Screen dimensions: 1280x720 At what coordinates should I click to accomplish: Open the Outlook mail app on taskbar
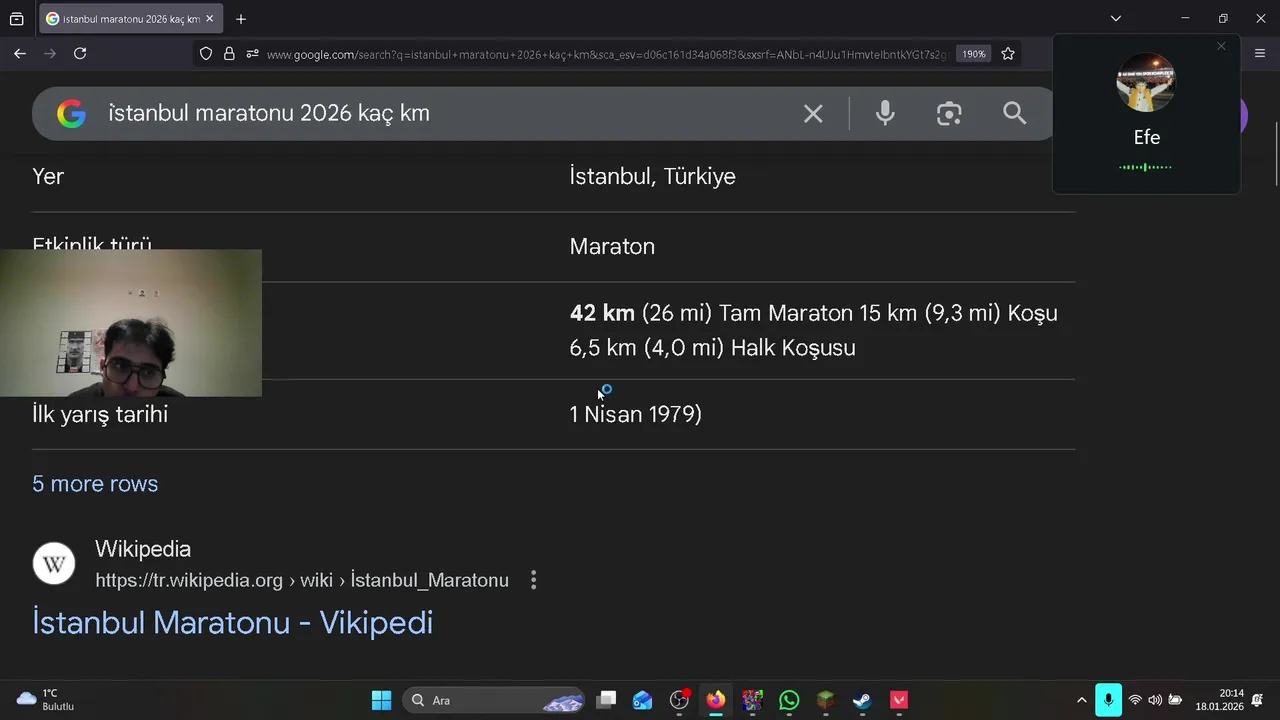coord(642,700)
